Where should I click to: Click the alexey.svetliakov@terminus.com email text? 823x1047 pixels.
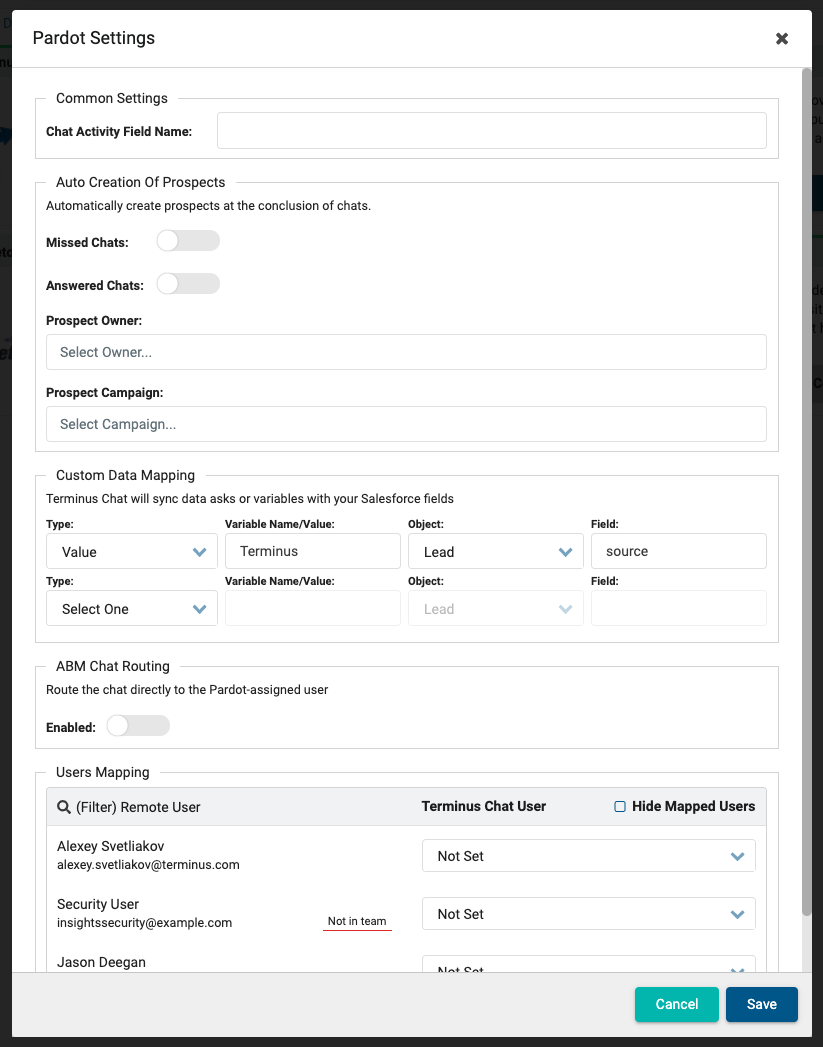pos(148,865)
